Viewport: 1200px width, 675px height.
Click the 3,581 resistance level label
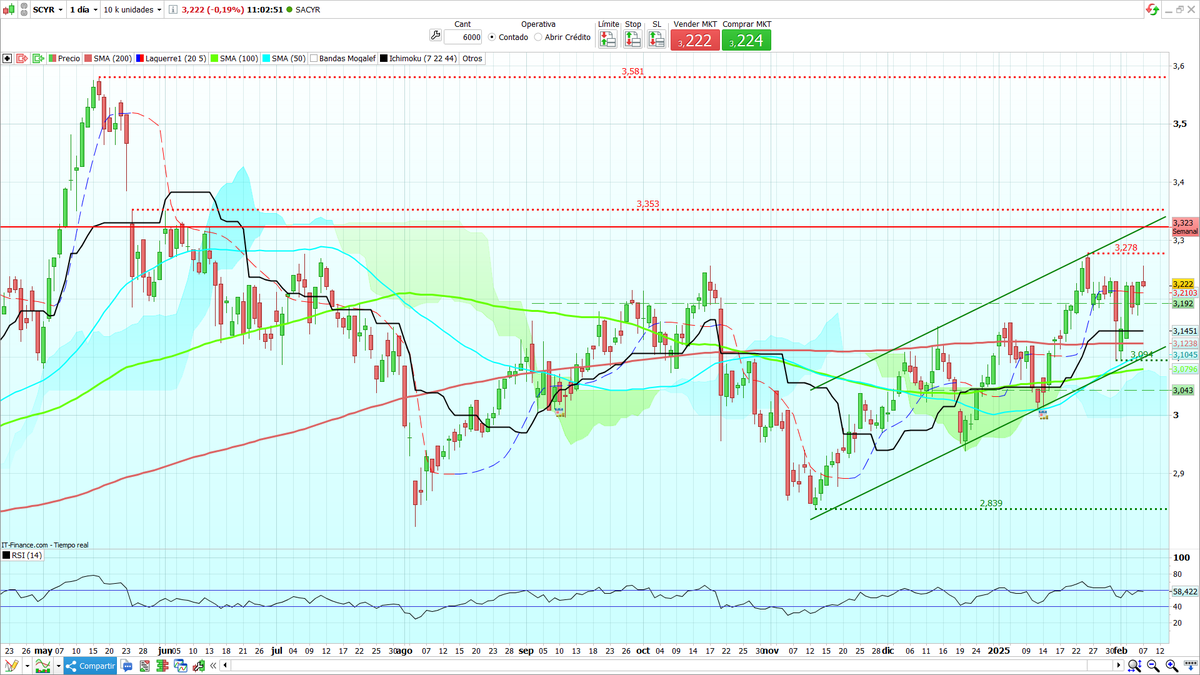point(632,72)
